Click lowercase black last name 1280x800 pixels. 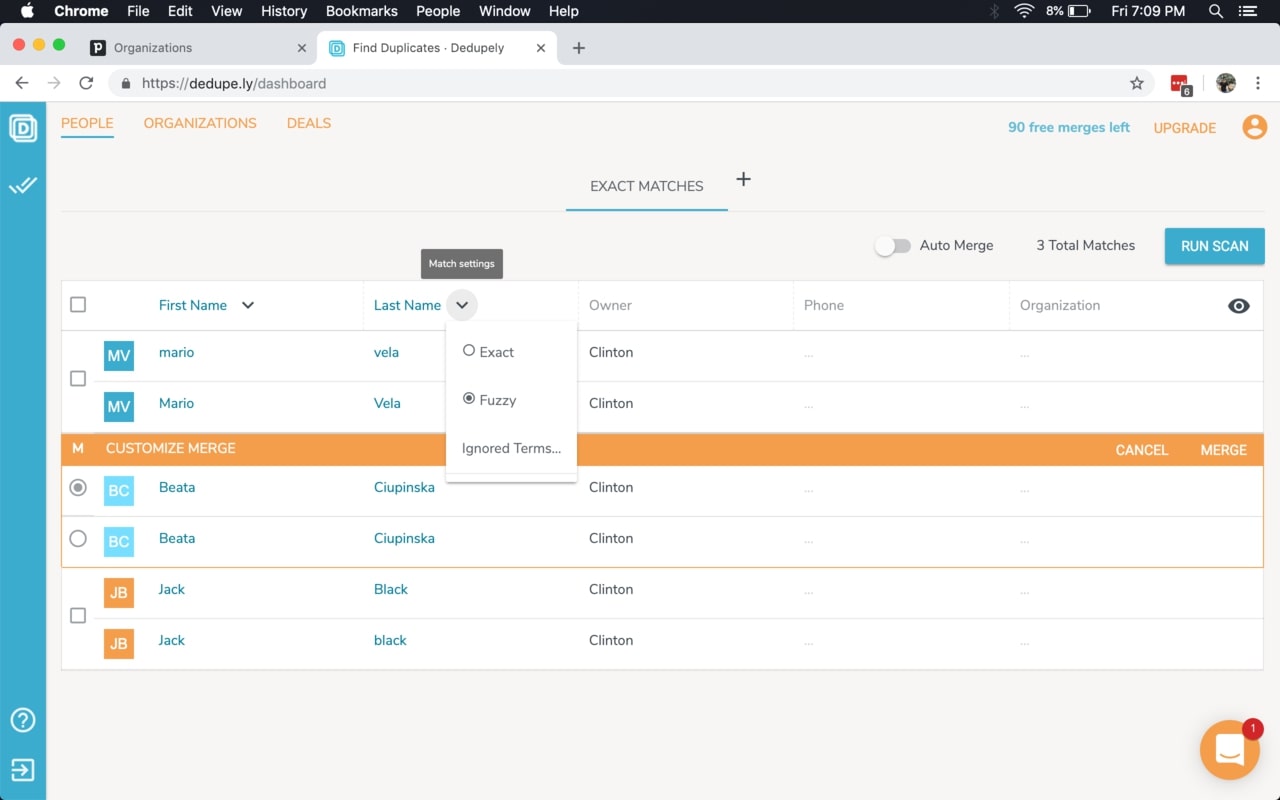point(390,640)
